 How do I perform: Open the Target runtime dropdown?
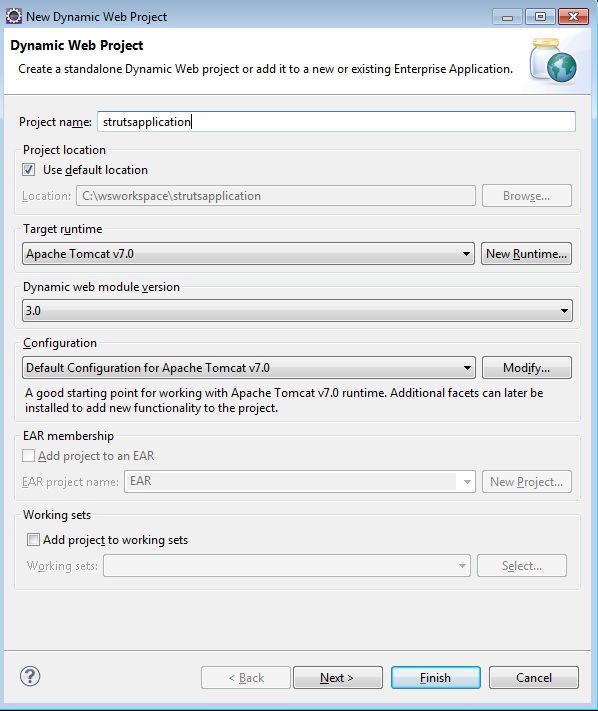(x=248, y=253)
